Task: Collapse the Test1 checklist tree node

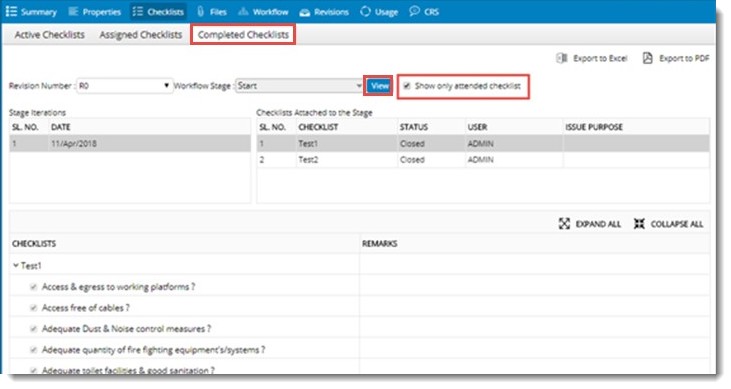Action: 16,265
